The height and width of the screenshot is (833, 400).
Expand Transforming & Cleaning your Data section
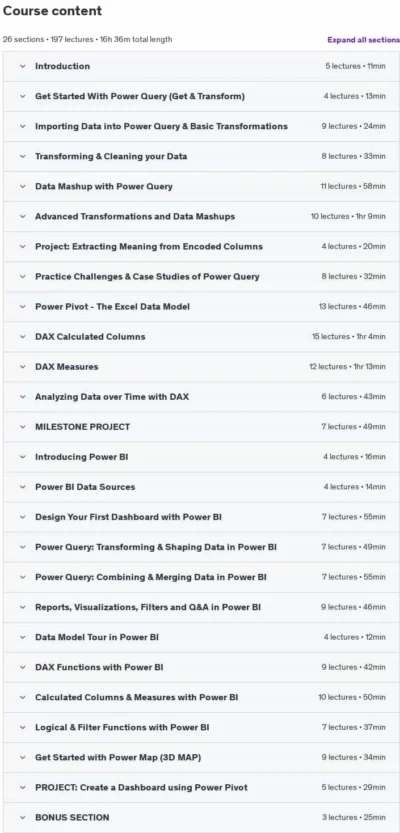[201, 156]
